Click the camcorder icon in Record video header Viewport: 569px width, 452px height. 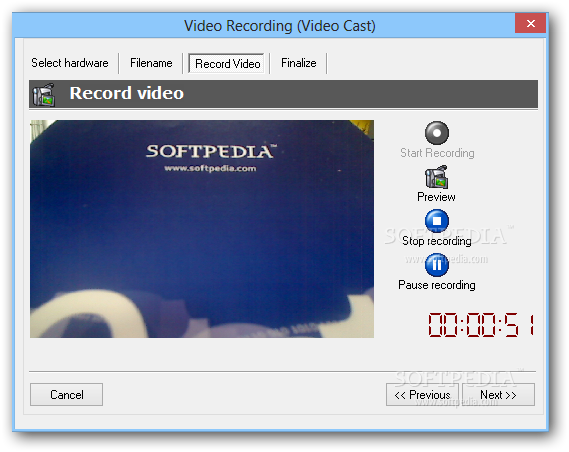[x=44, y=95]
